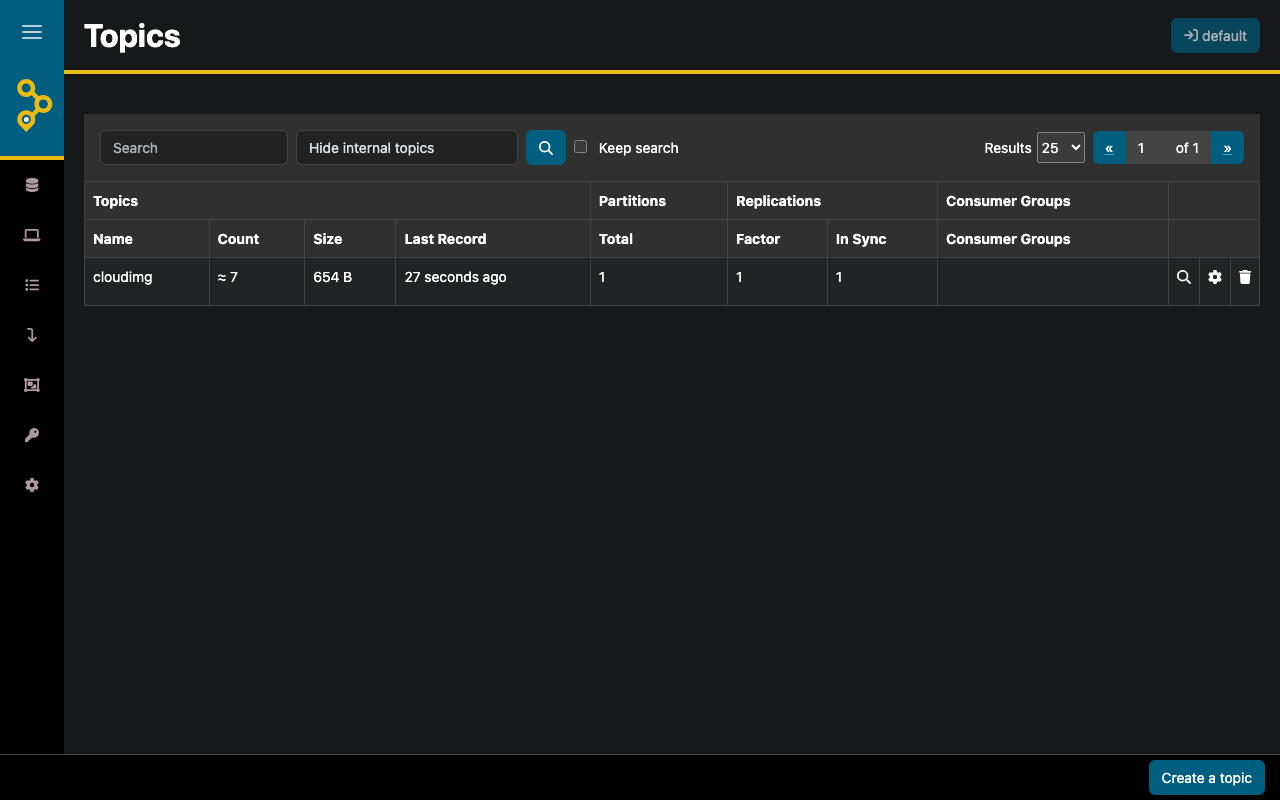Delete the cloudimg topic trash icon
The image size is (1280, 800).
[1245, 277]
